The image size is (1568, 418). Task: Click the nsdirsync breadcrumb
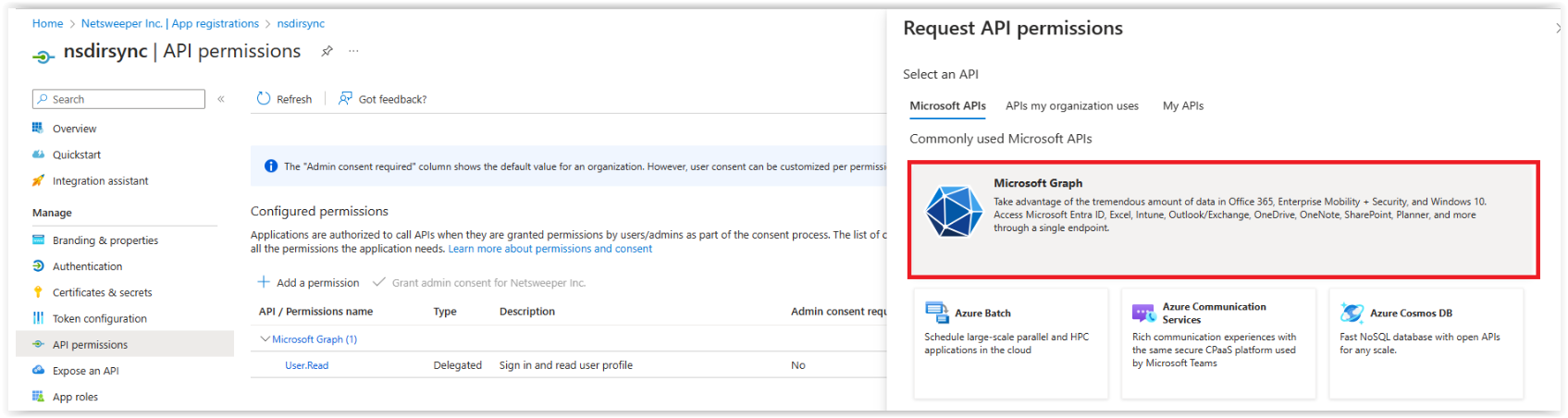(x=301, y=23)
